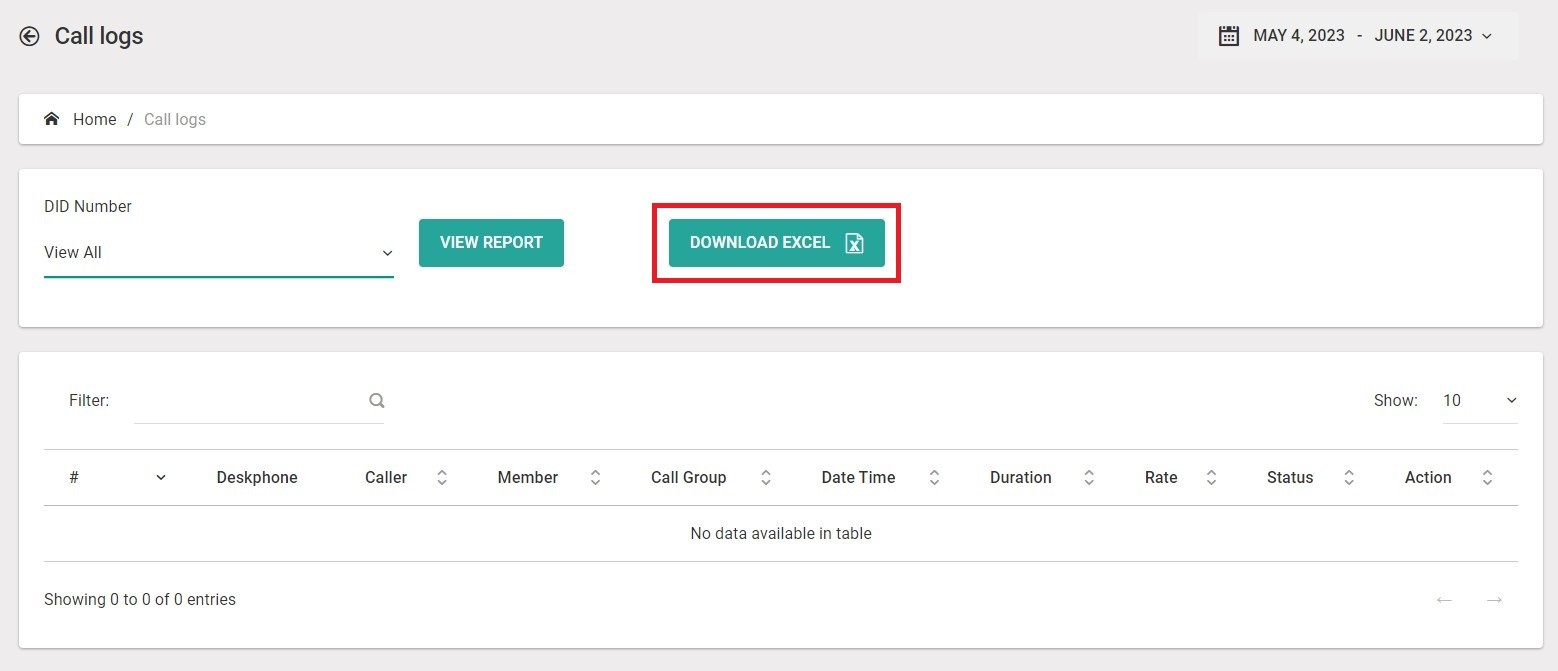
Task: Sort table by Rate column arrows
Action: click(x=1211, y=478)
